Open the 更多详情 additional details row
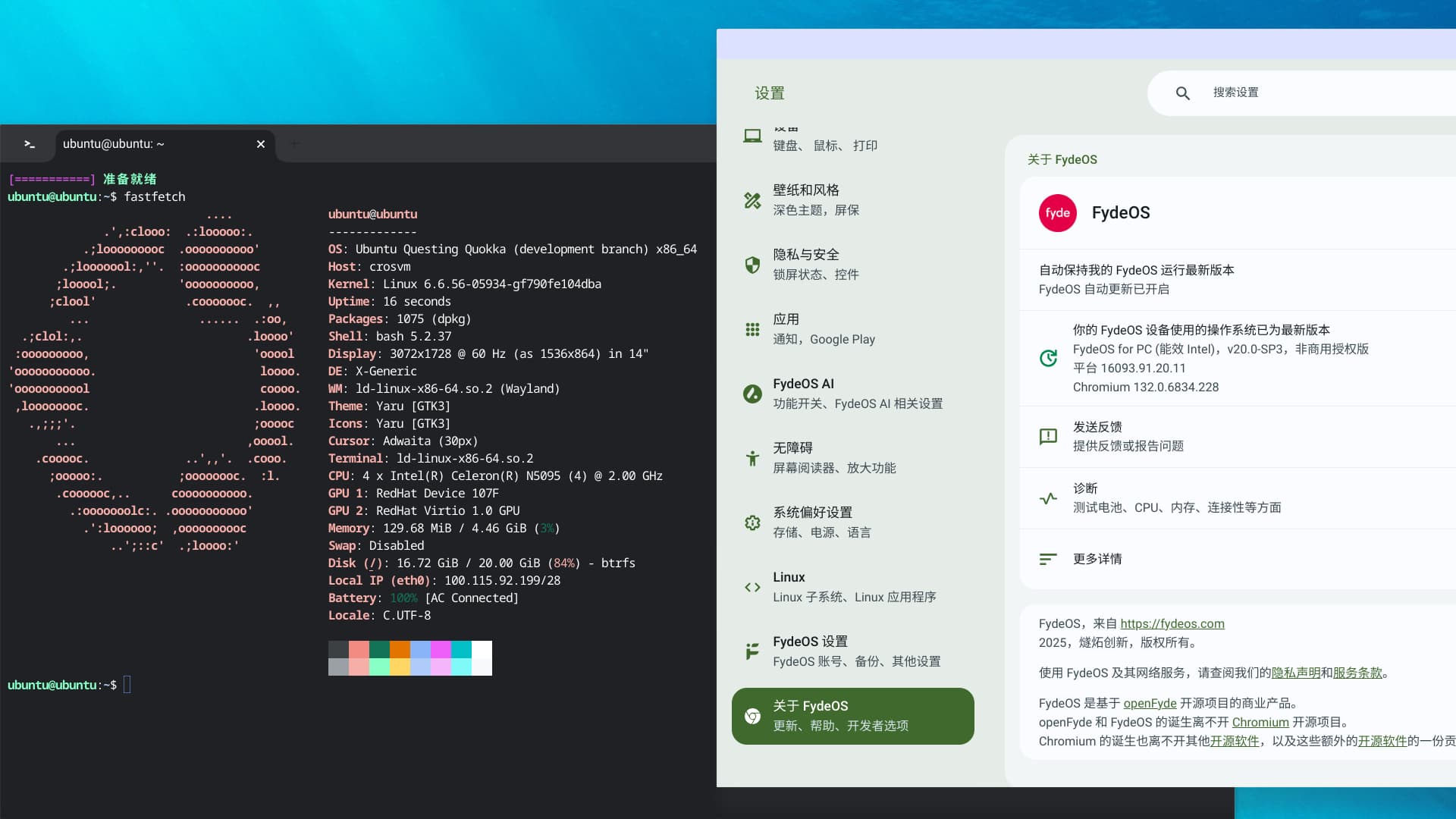 pos(1097,559)
